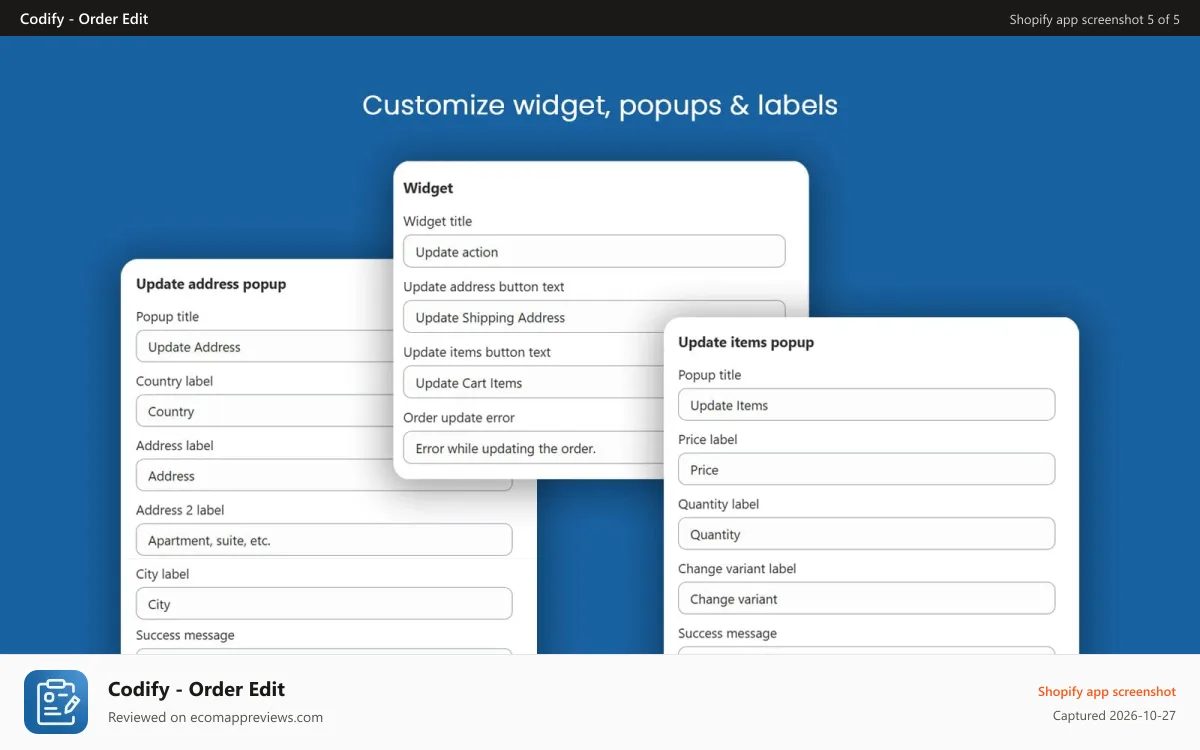
Task: Click the 'Widget title' field label
Action: tap(437, 221)
